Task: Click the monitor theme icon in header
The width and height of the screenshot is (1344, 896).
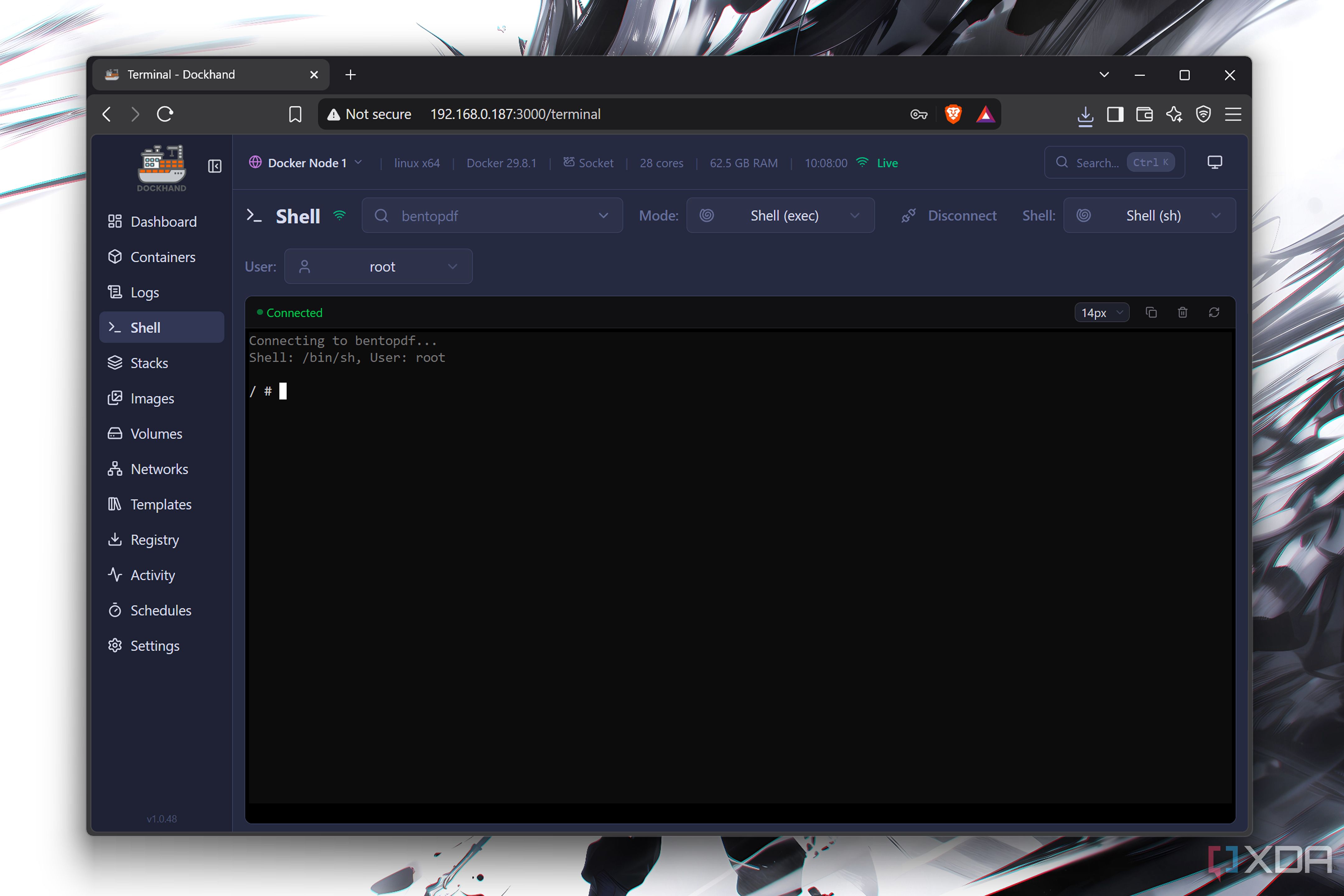Action: 1214,162
